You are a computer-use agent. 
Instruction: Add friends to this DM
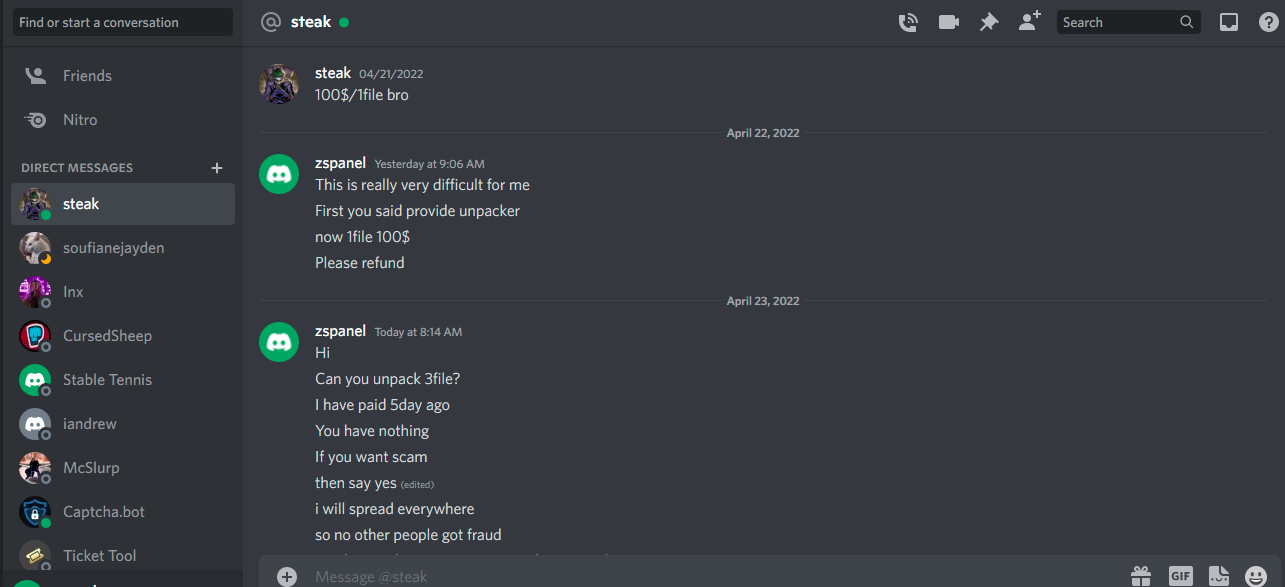tap(1029, 21)
